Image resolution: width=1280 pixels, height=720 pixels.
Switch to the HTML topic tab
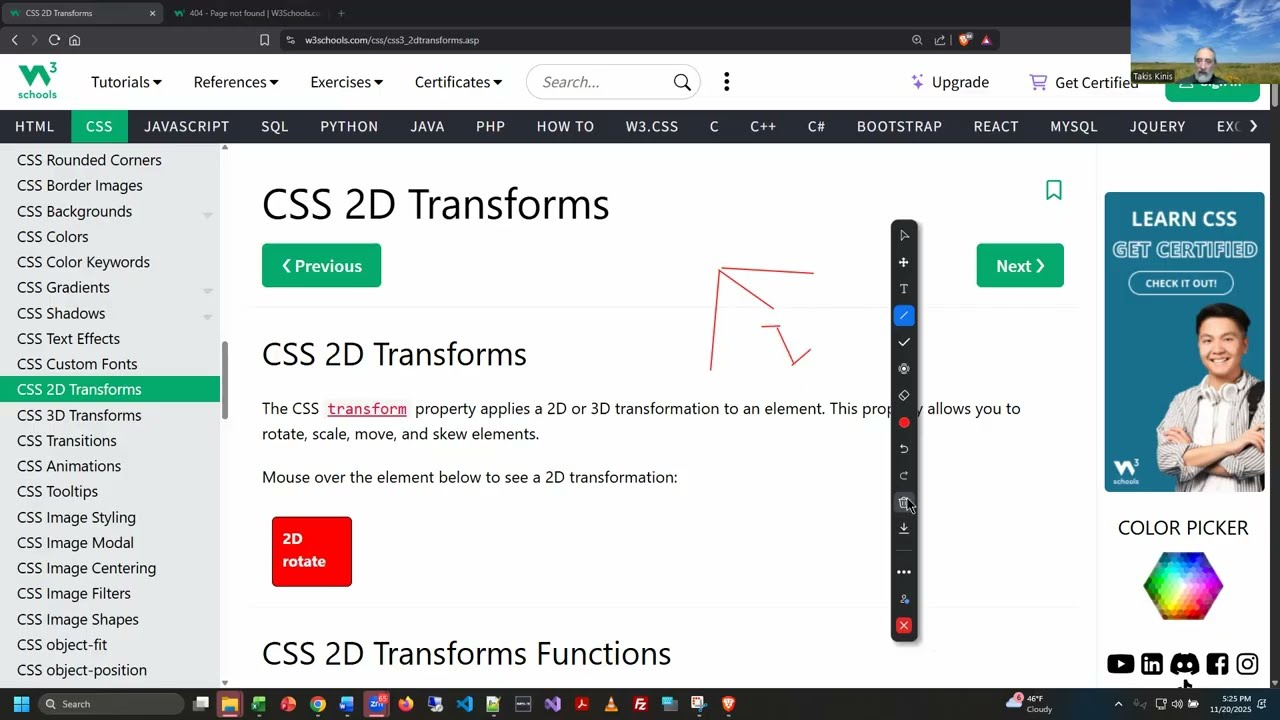[35, 126]
